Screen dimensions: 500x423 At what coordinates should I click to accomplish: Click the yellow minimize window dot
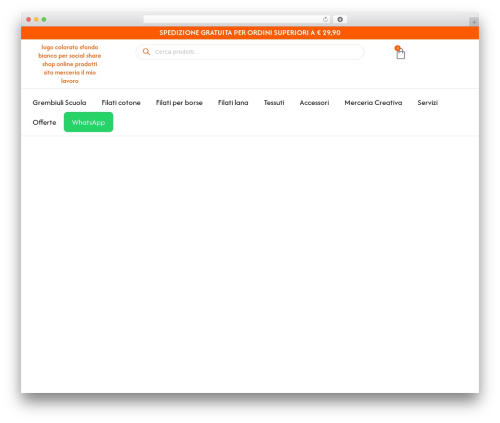pyautogui.click(x=36, y=20)
